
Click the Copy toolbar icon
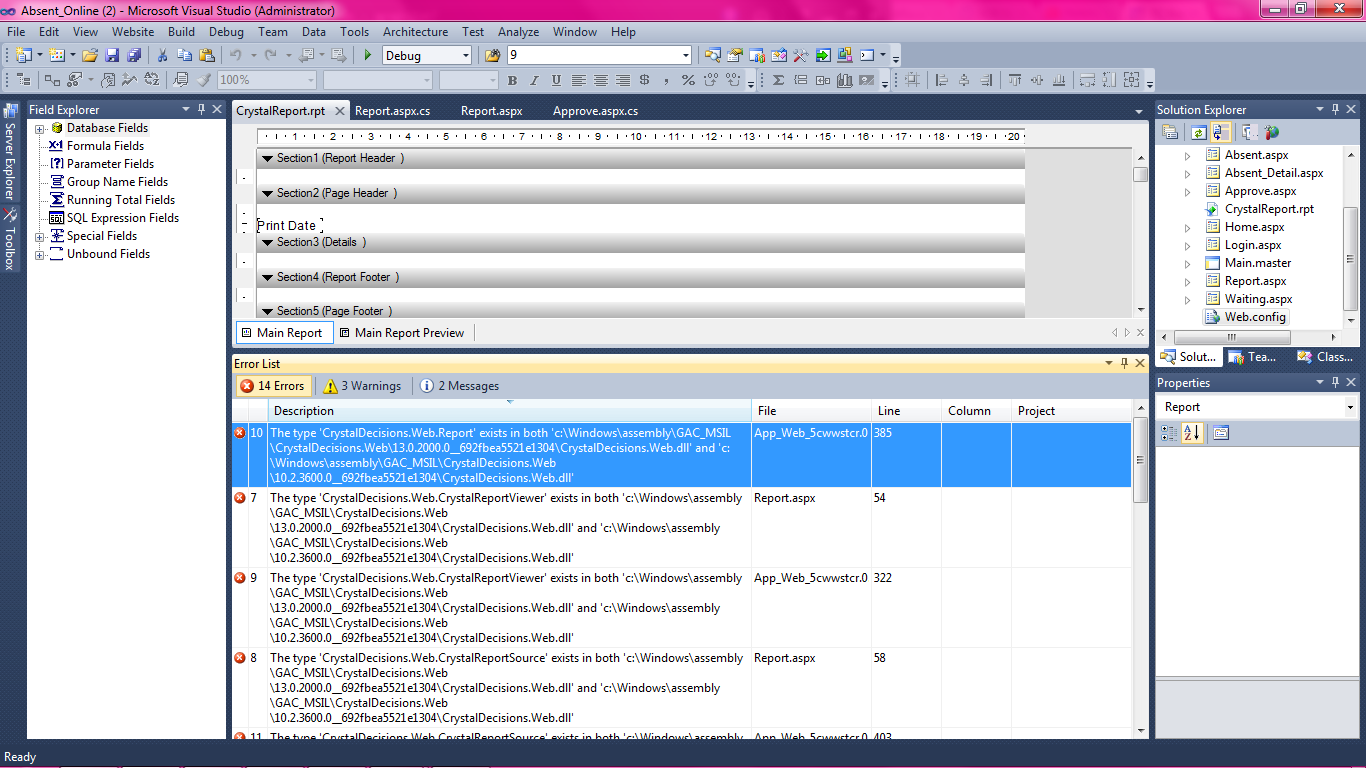coord(185,56)
